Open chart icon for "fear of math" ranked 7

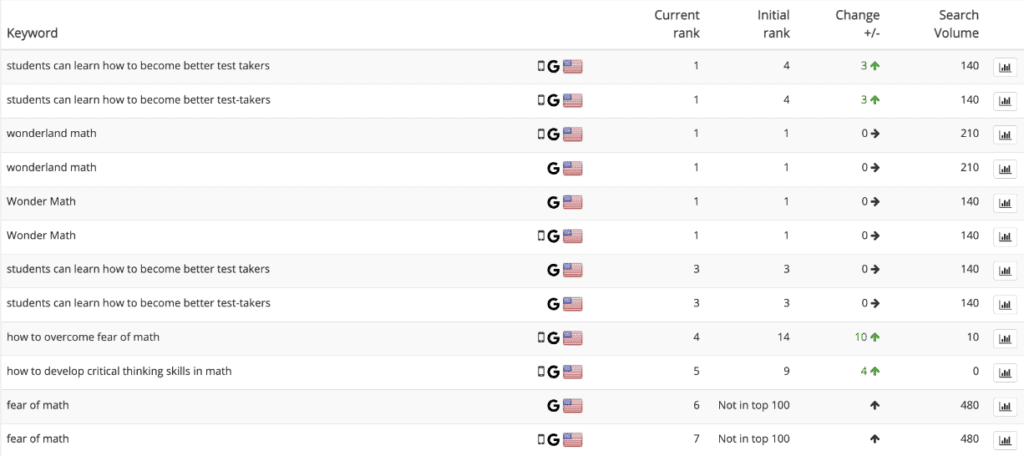[x=1003, y=440]
